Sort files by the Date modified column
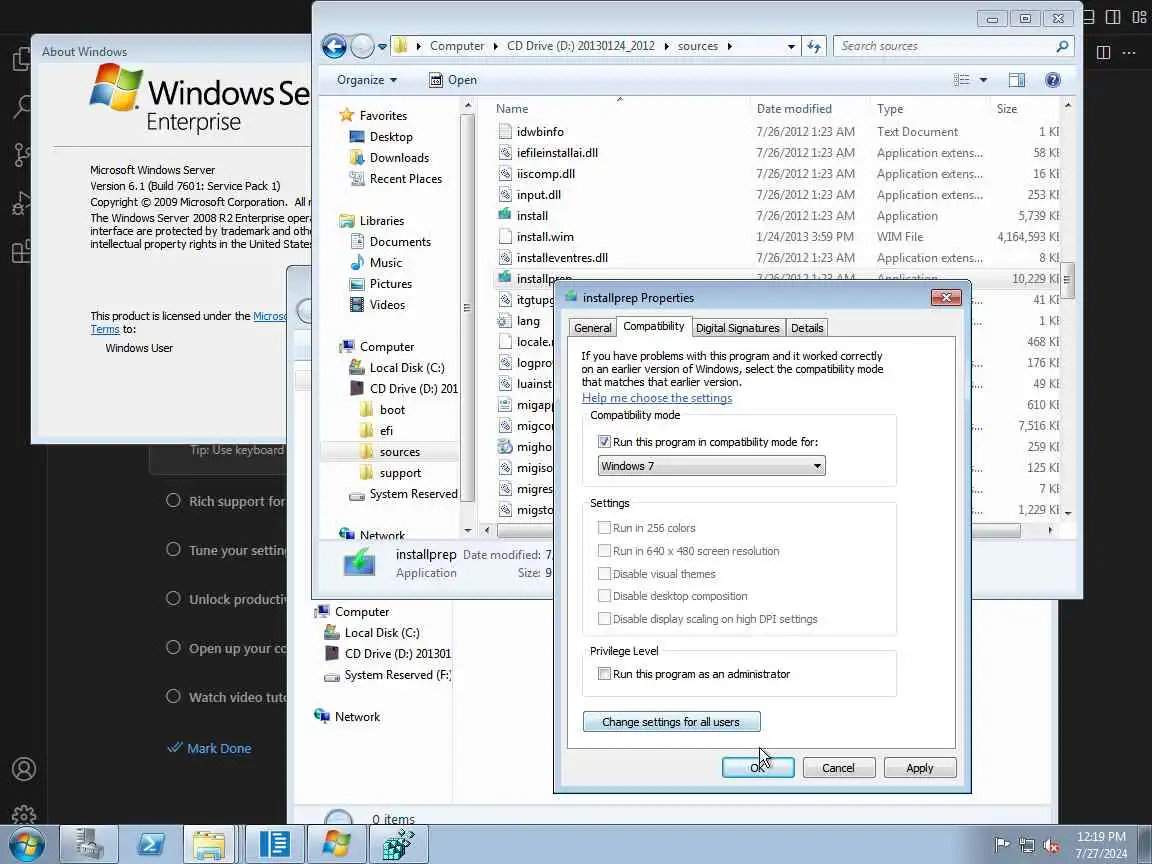 (794, 109)
